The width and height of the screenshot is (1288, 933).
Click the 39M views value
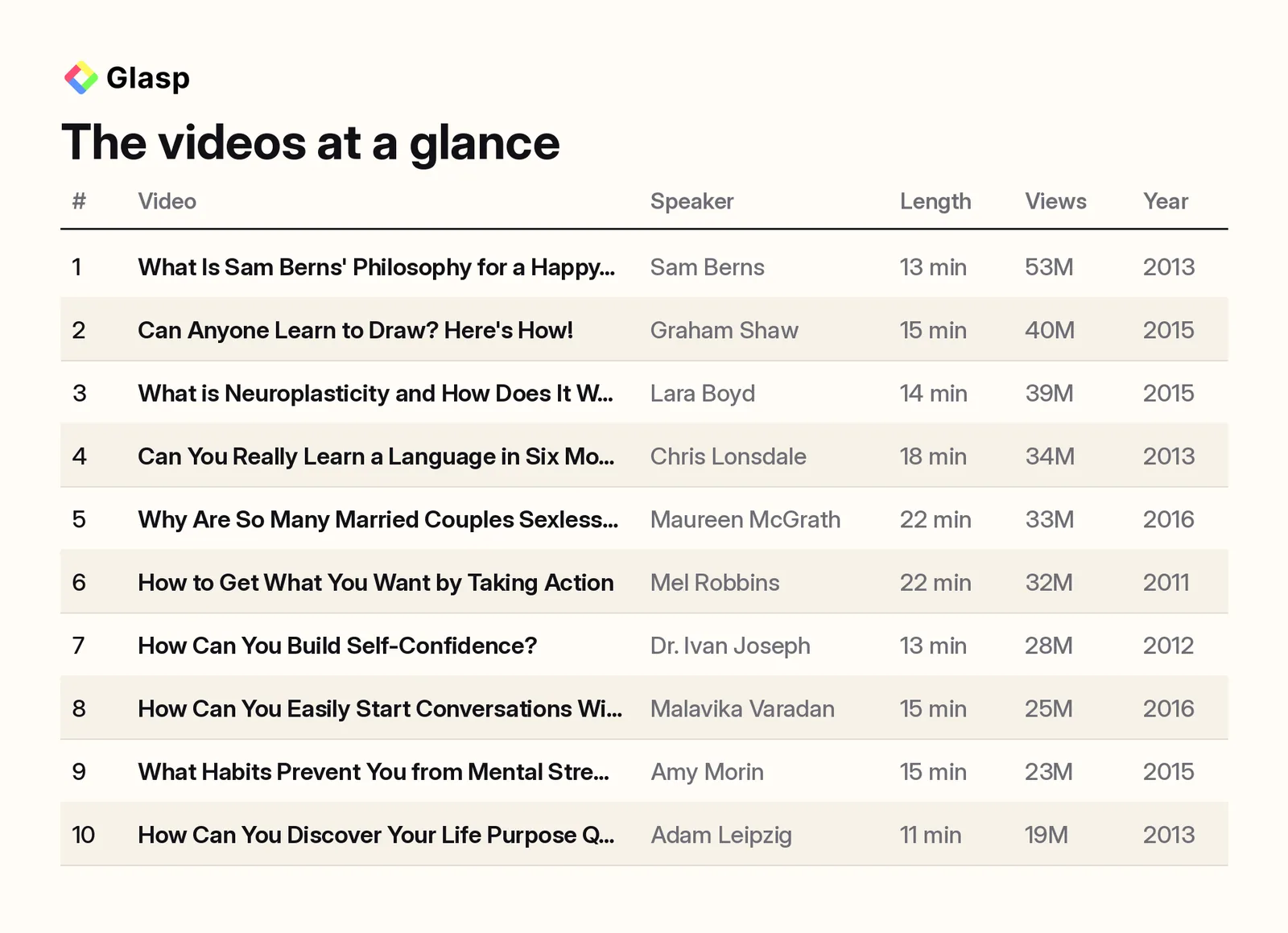[x=1049, y=394]
